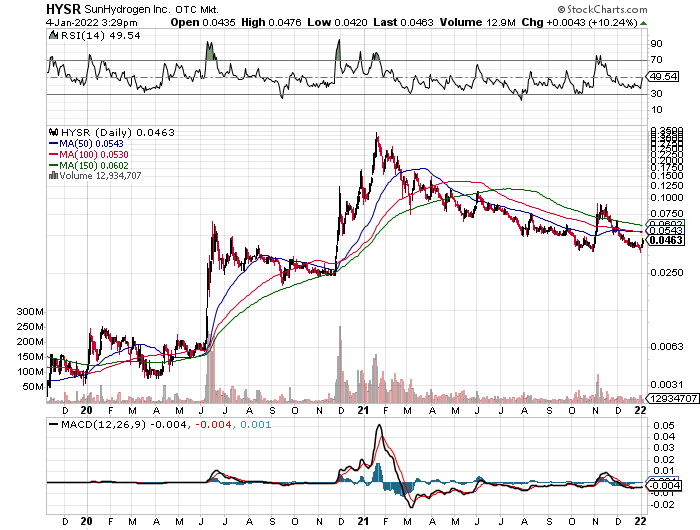Click the Chg +0.0043 (+10.24%) value
The image size is (700, 530).
coord(579,22)
